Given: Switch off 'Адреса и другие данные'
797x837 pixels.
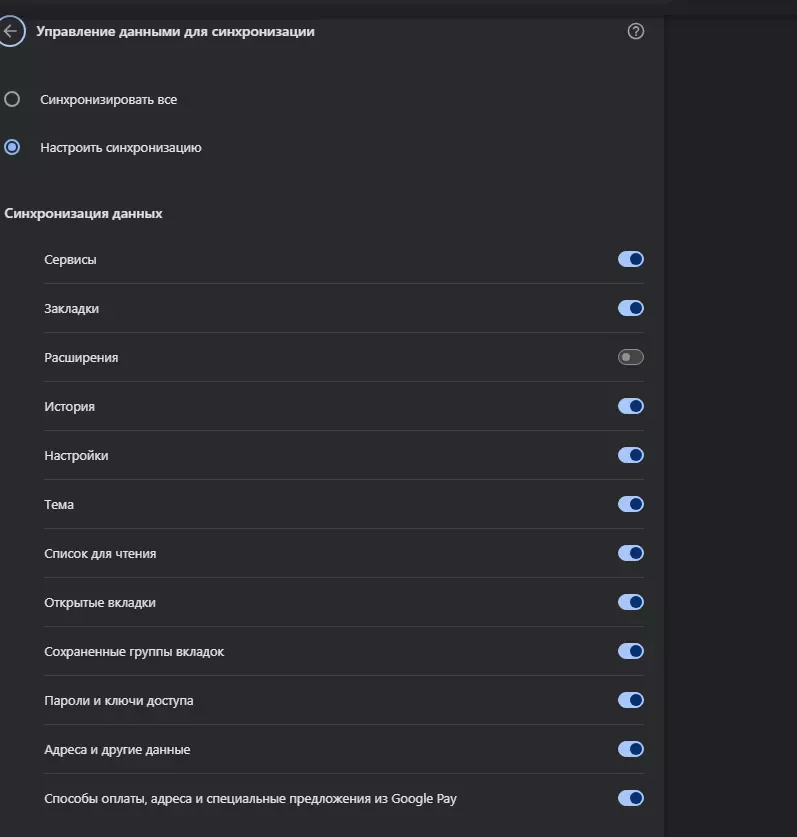Looking at the screenshot, I should tap(630, 749).
